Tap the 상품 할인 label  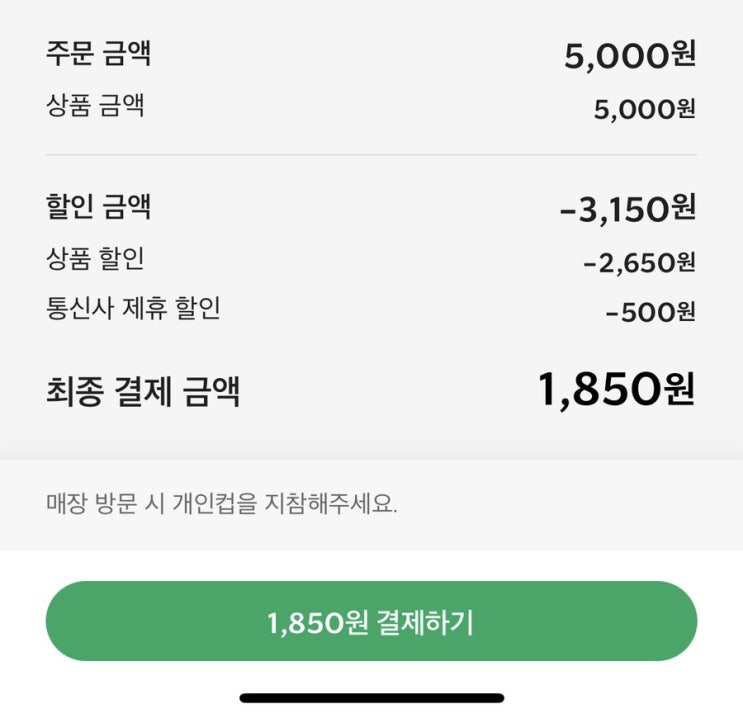click(95, 259)
